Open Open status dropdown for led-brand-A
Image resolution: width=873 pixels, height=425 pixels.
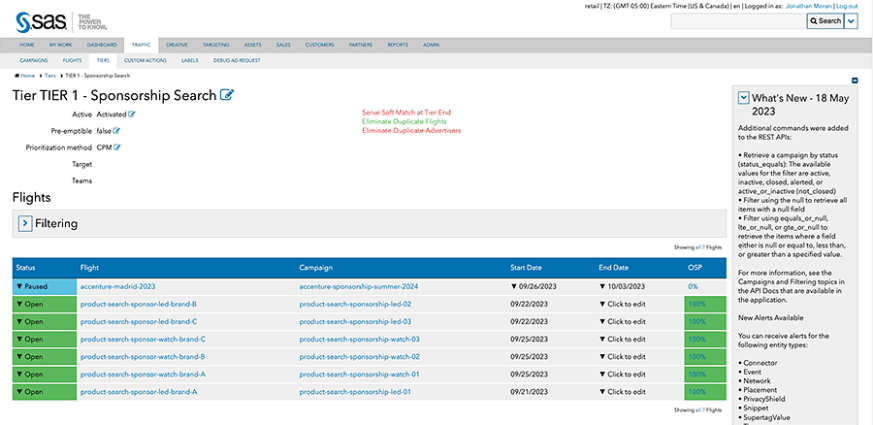click(45, 392)
